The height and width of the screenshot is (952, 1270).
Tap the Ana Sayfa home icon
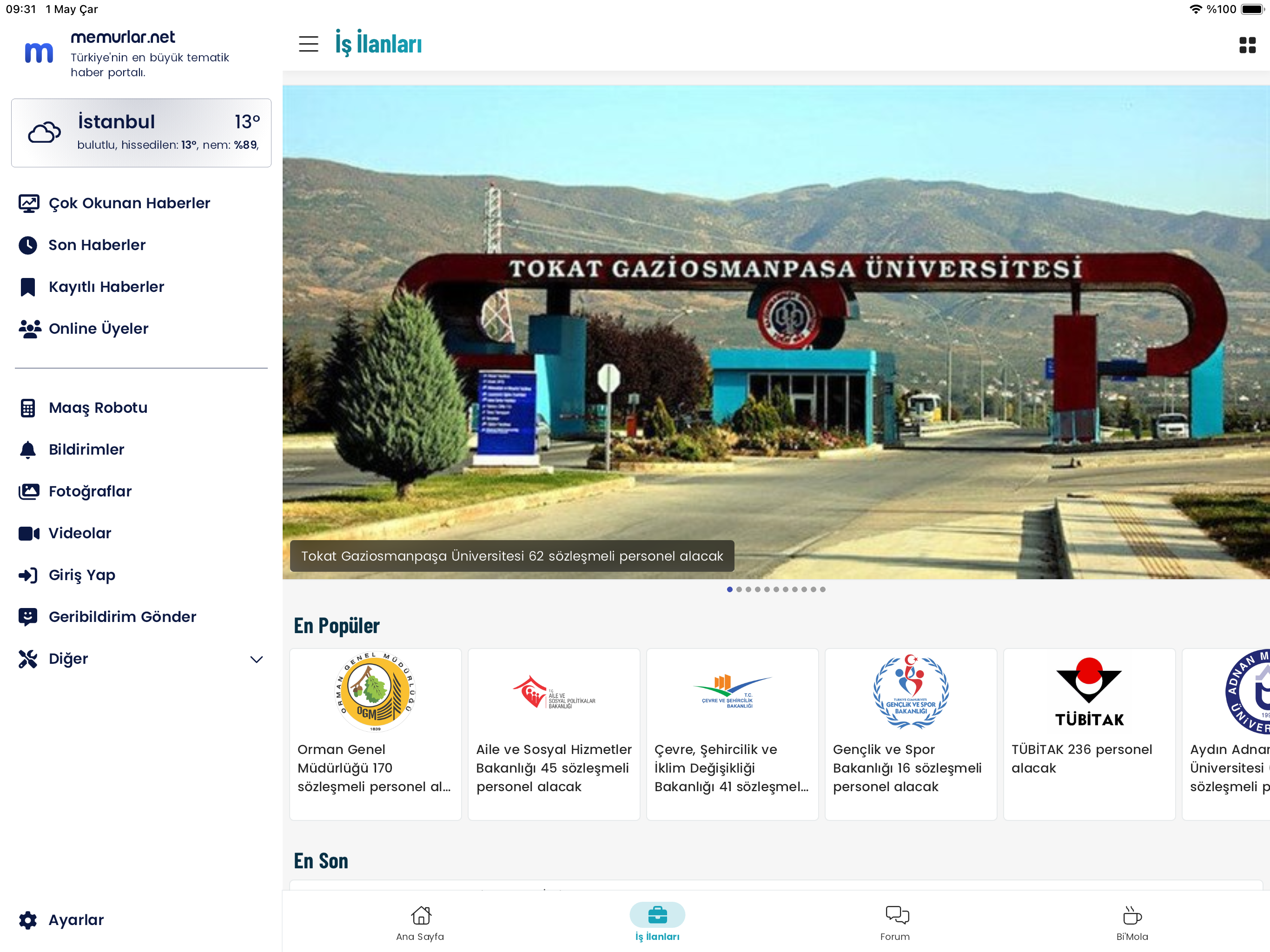pyautogui.click(x=421, y=915)
